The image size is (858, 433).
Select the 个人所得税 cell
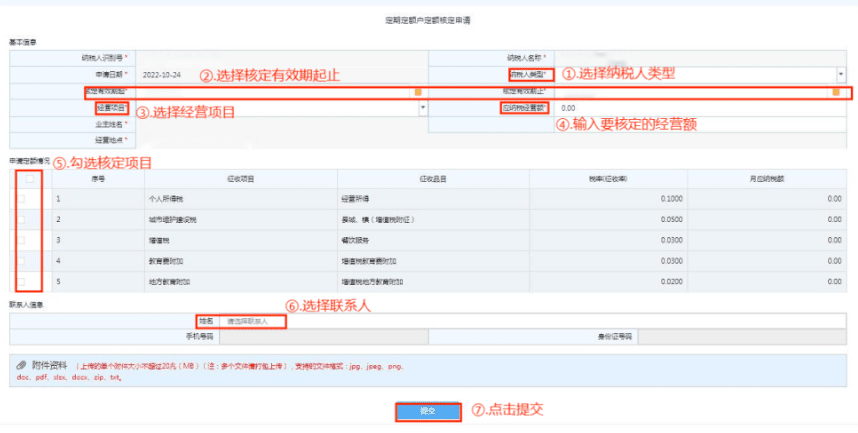tap(241, 199)
